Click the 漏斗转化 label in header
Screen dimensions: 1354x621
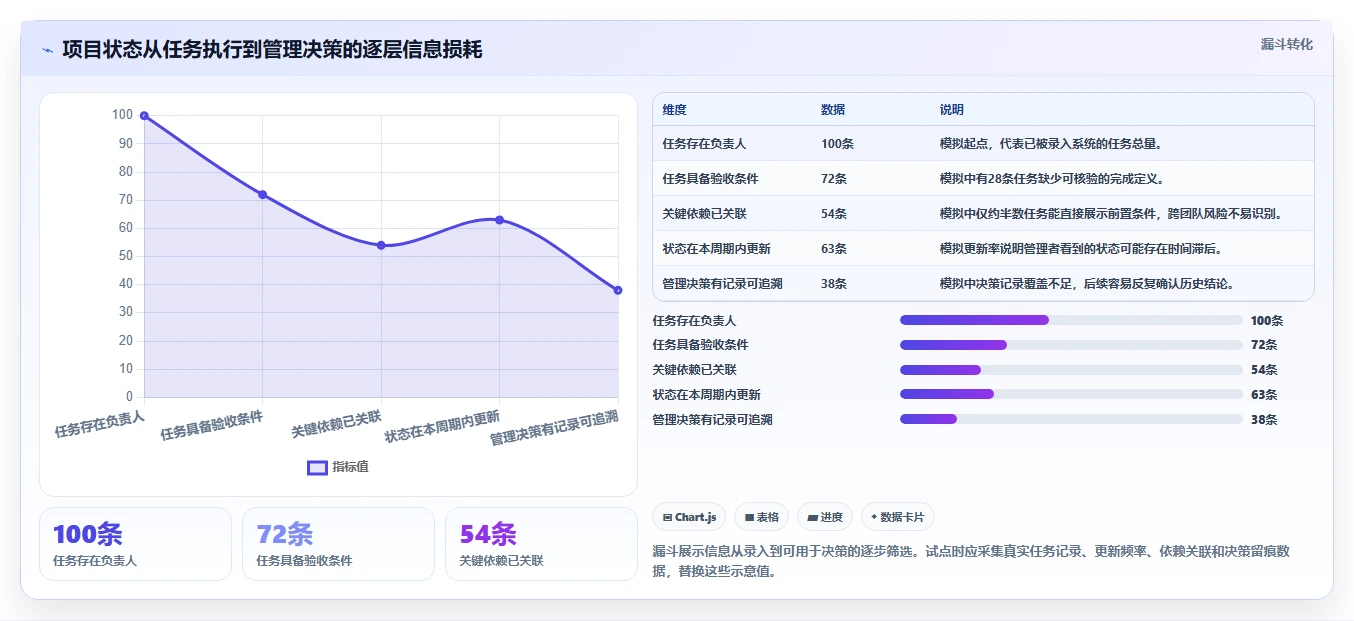[x=1286, y=44]
